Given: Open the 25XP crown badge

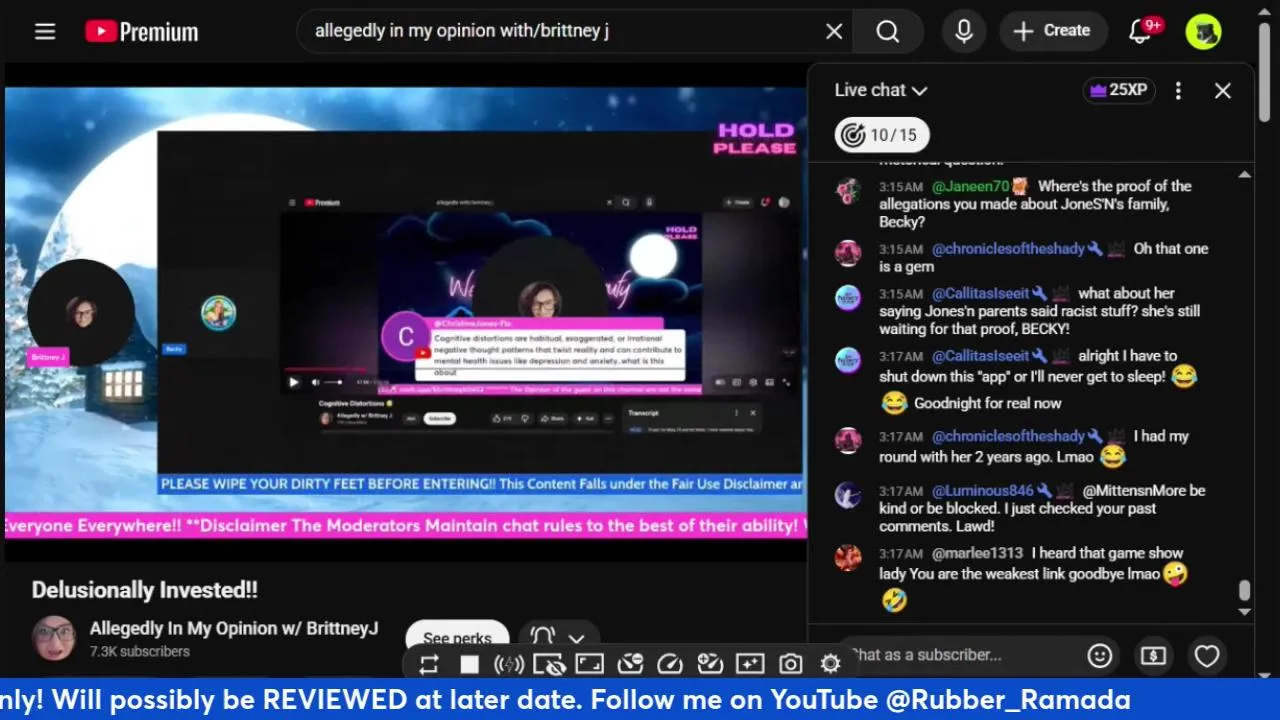Looking at the screenshot, I should tap(1119, 90).
